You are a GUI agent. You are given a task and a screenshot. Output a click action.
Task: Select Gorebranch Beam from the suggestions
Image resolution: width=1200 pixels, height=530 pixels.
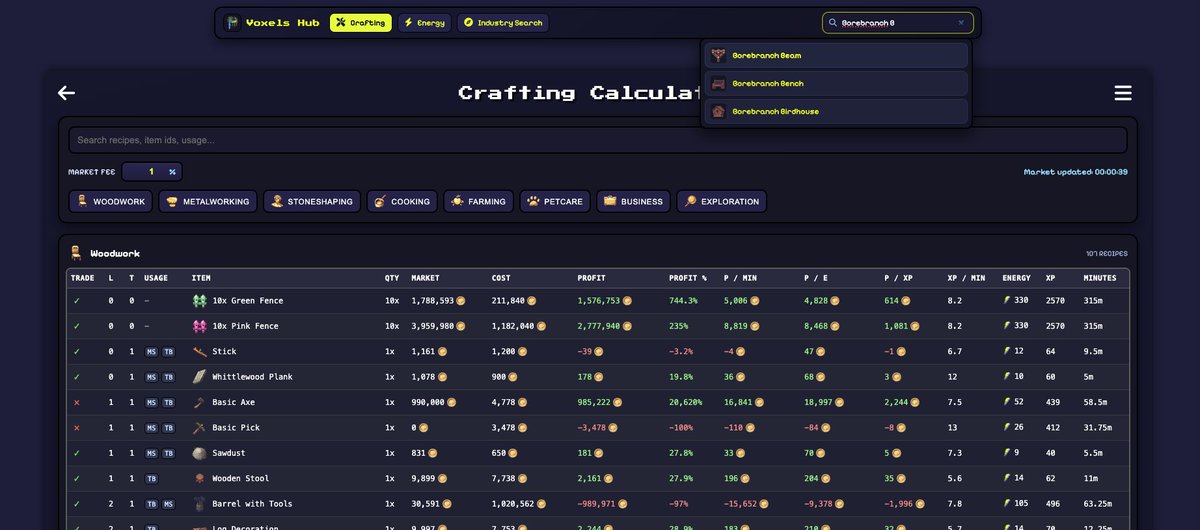pos(836,55)
